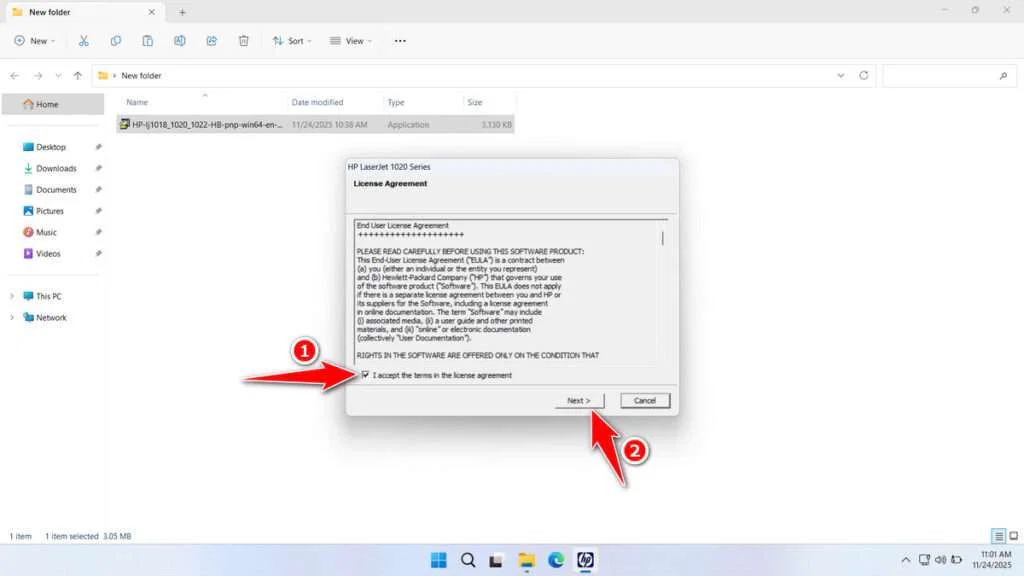Open the See more toolbar menu

tap(400, 40)
